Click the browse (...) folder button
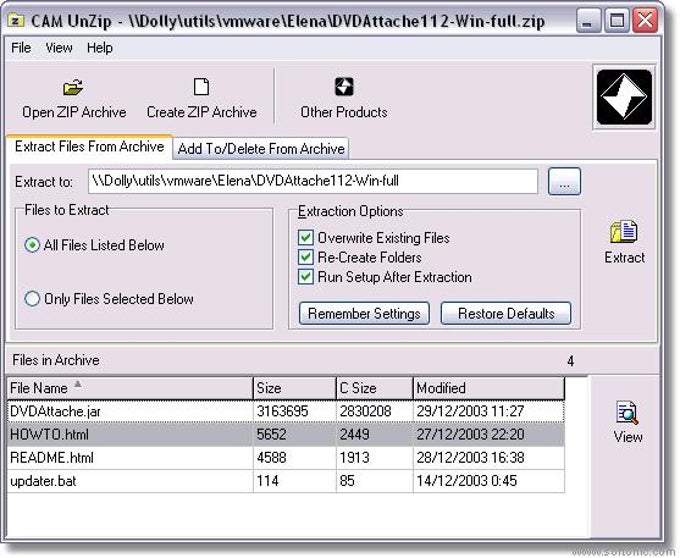 [x=564, y=181]
